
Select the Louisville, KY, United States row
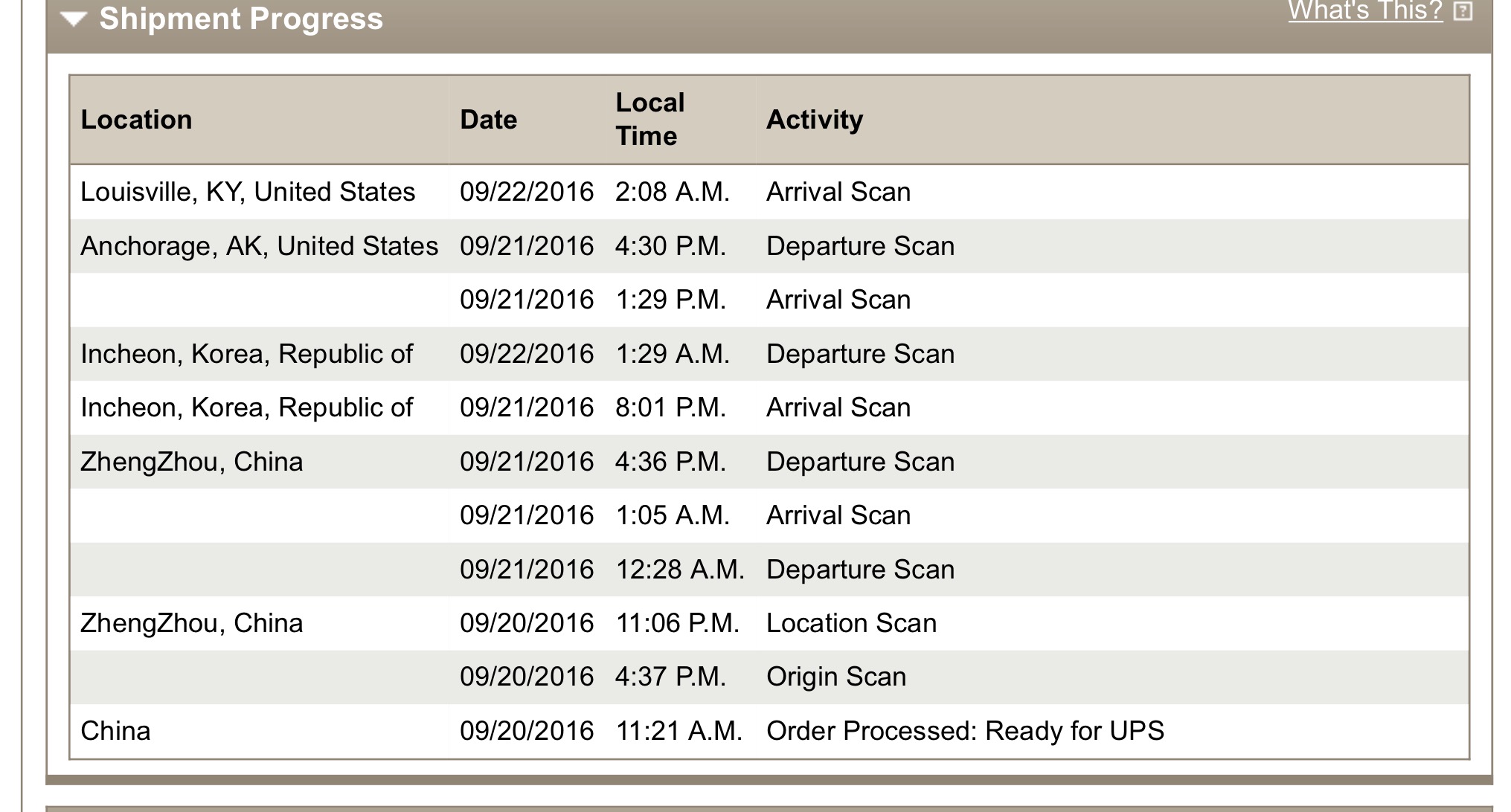[x=769, y=192]
